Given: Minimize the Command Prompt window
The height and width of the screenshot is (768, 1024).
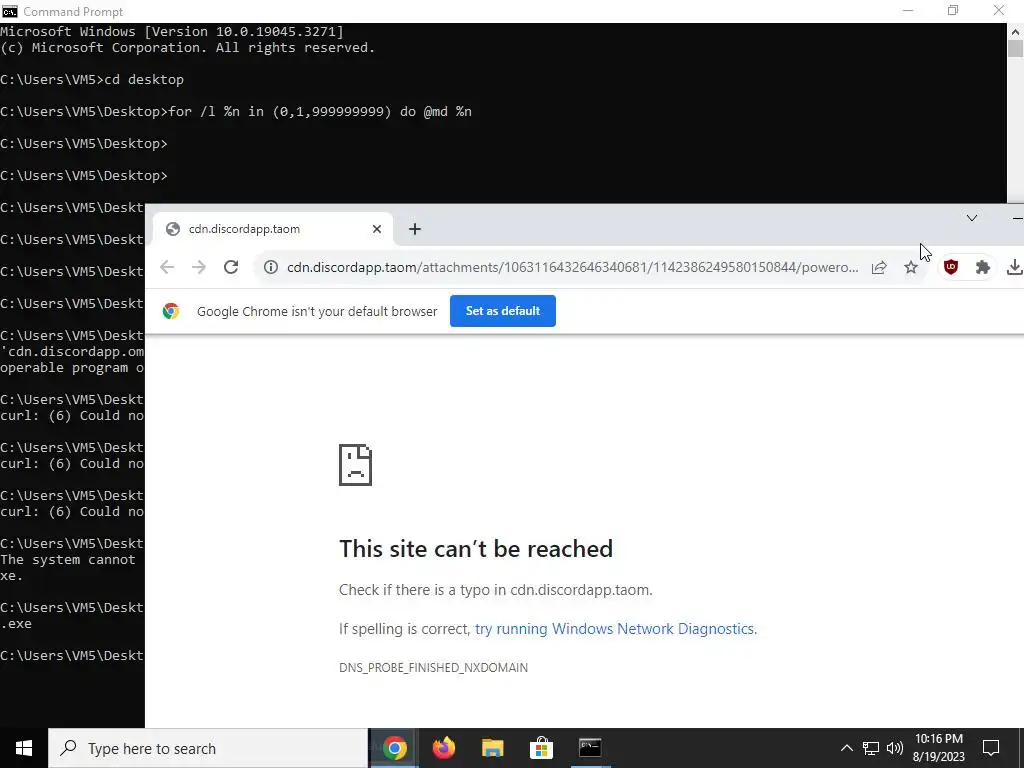Looking at the screenshot, I should pos(908,11).
